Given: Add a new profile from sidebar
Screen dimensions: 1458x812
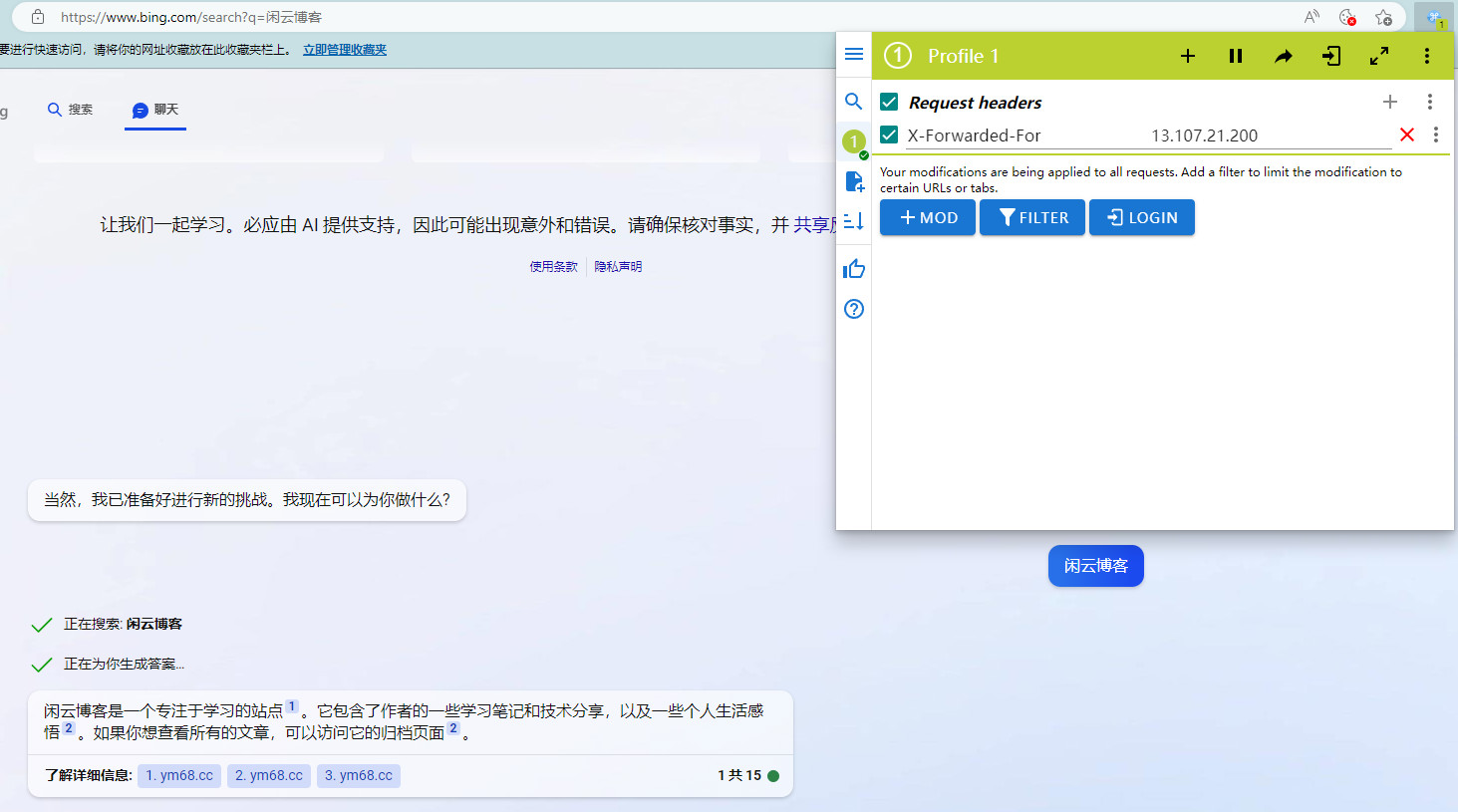Looking at the screenshot, I should coord(854,181).
